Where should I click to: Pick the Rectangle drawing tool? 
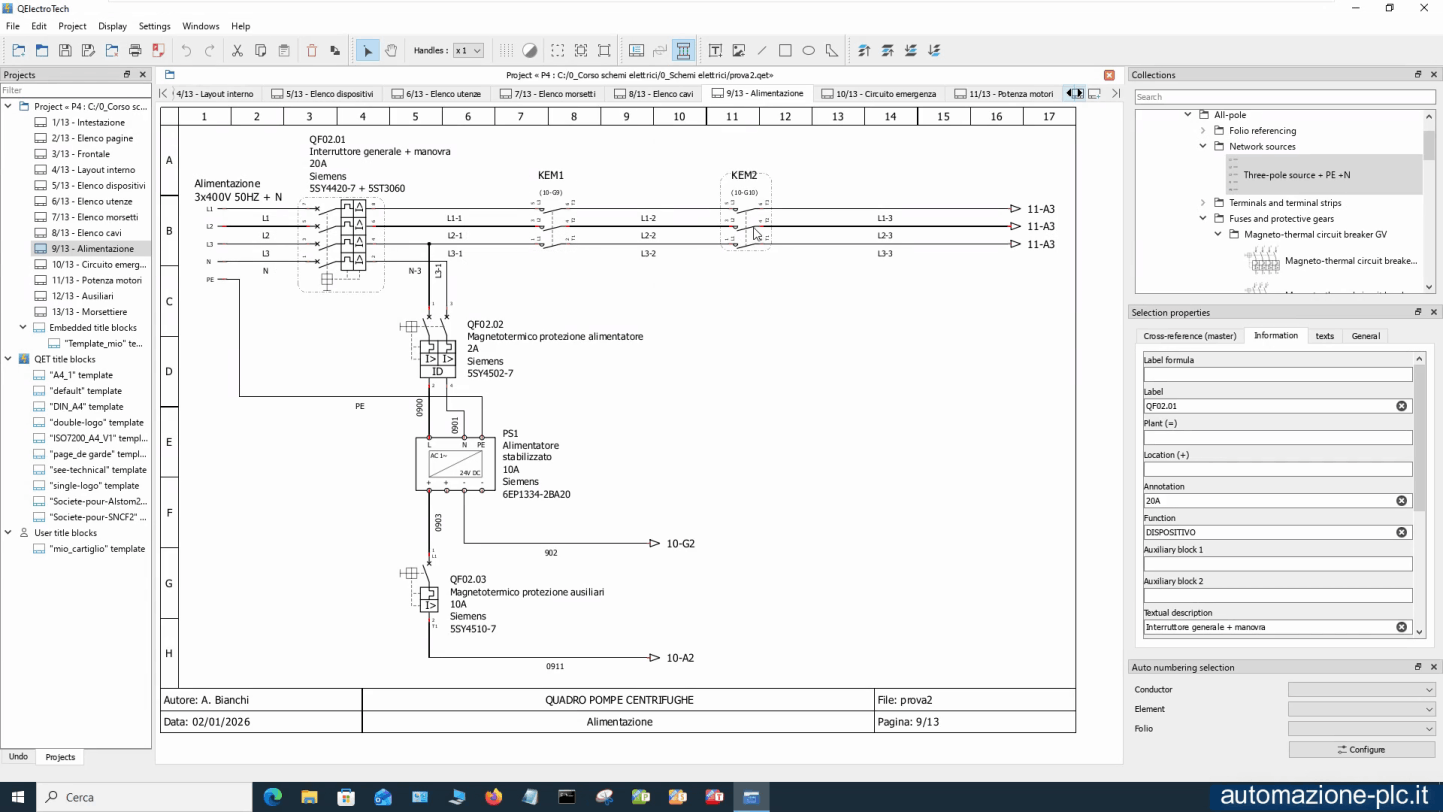pyautogui.click(x=786, y=50)
